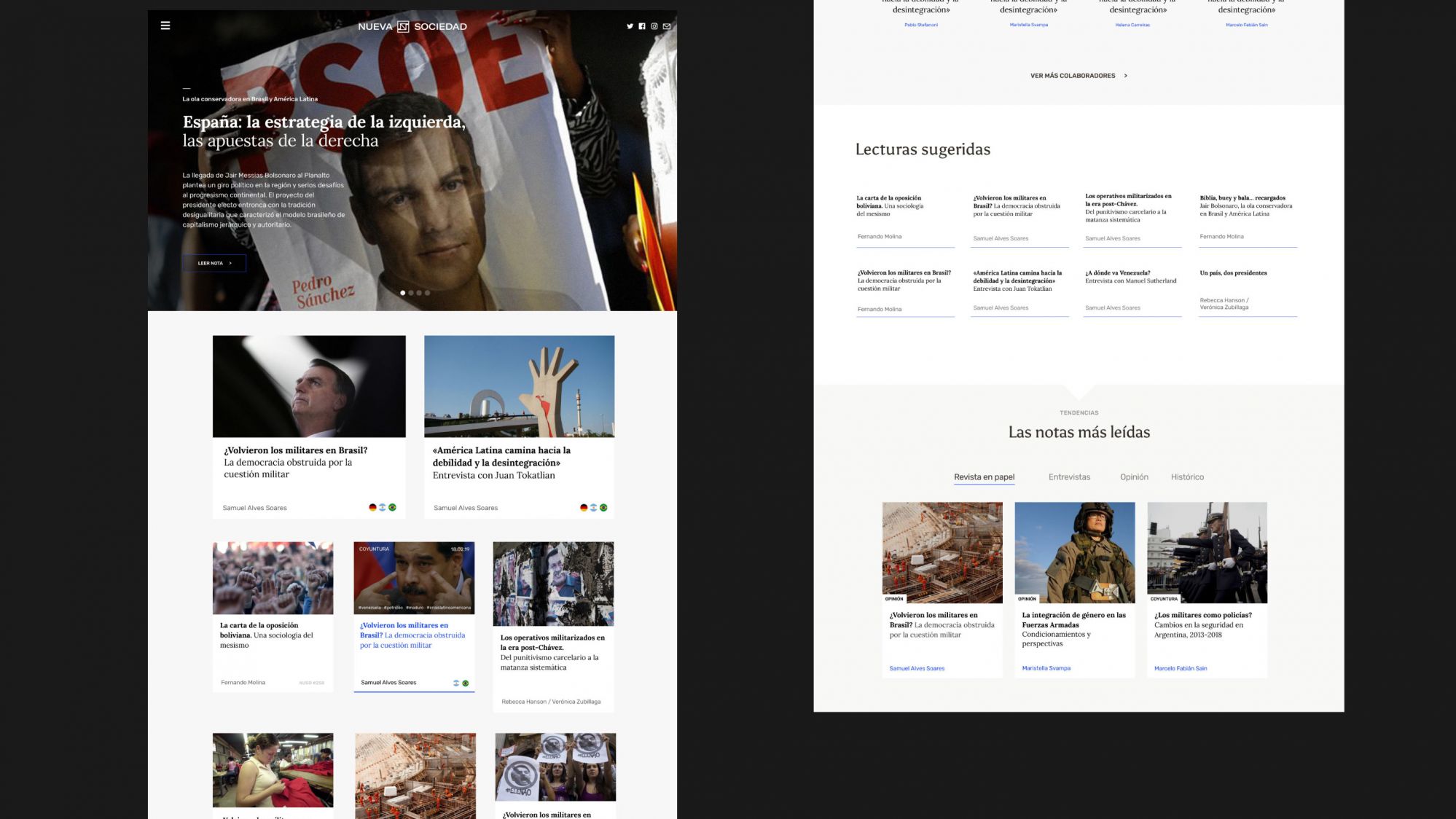This screenshot has width=1456, height=819.
Task: Switch to the Entrevistas tab
Action: 1069,477
